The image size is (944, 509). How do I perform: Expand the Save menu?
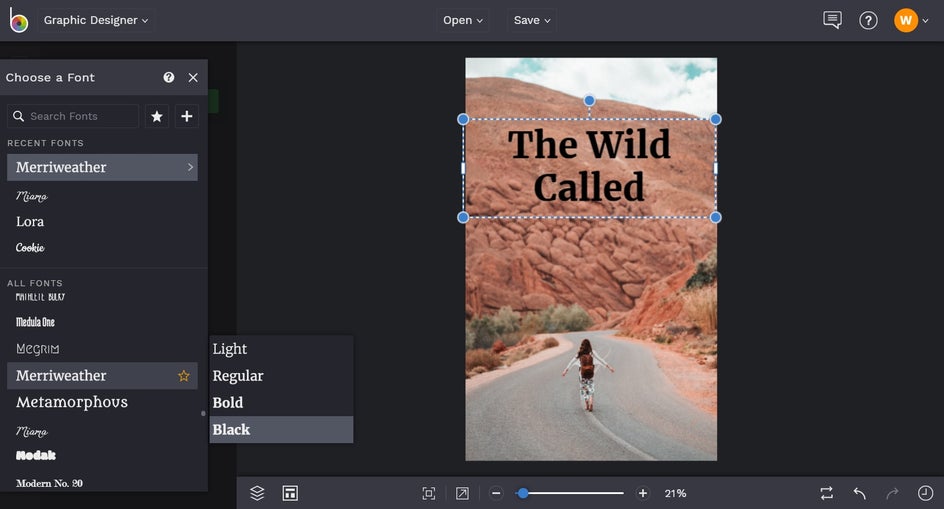point(532,20)
